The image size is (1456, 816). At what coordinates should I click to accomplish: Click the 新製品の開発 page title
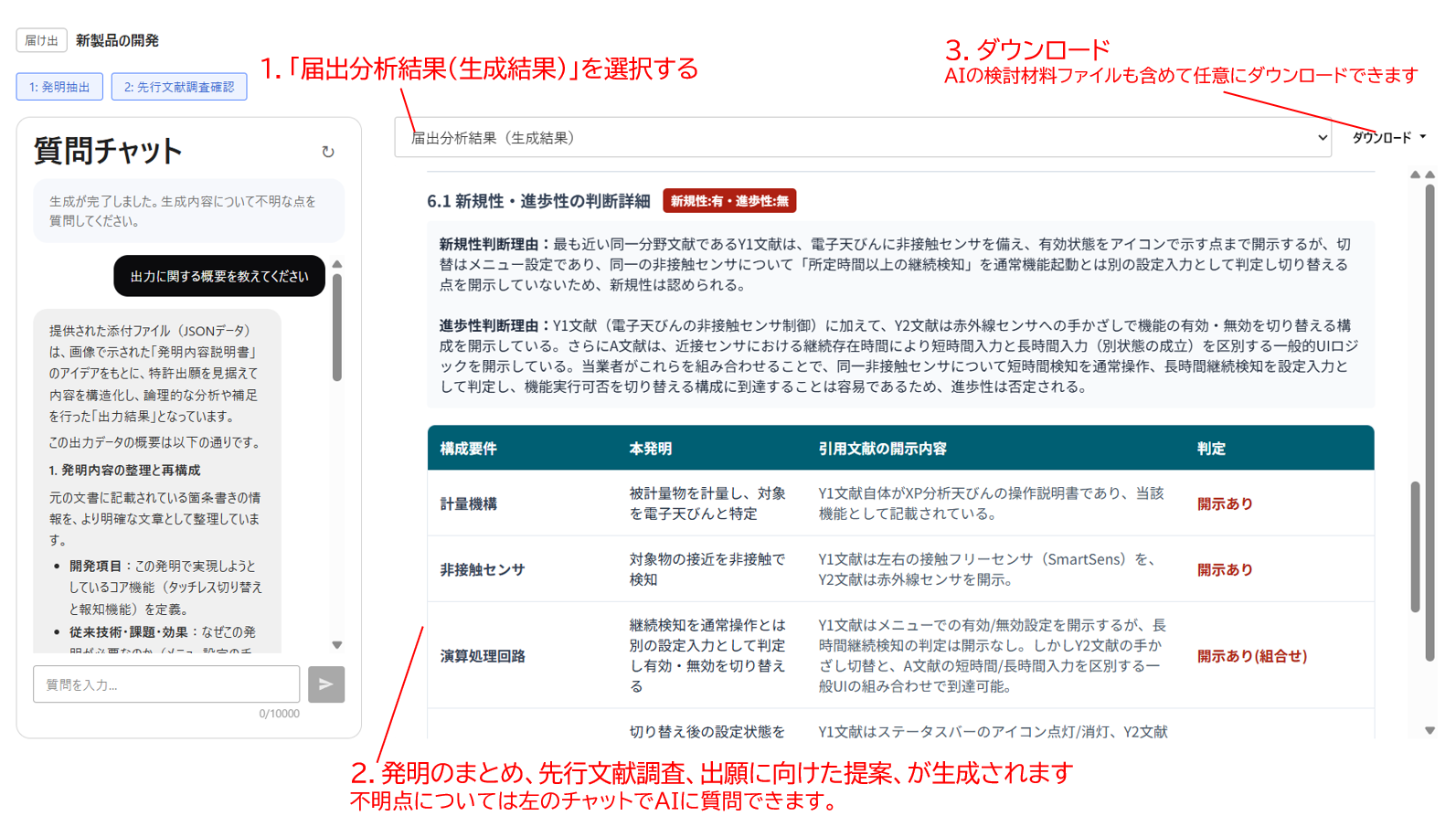117,40
